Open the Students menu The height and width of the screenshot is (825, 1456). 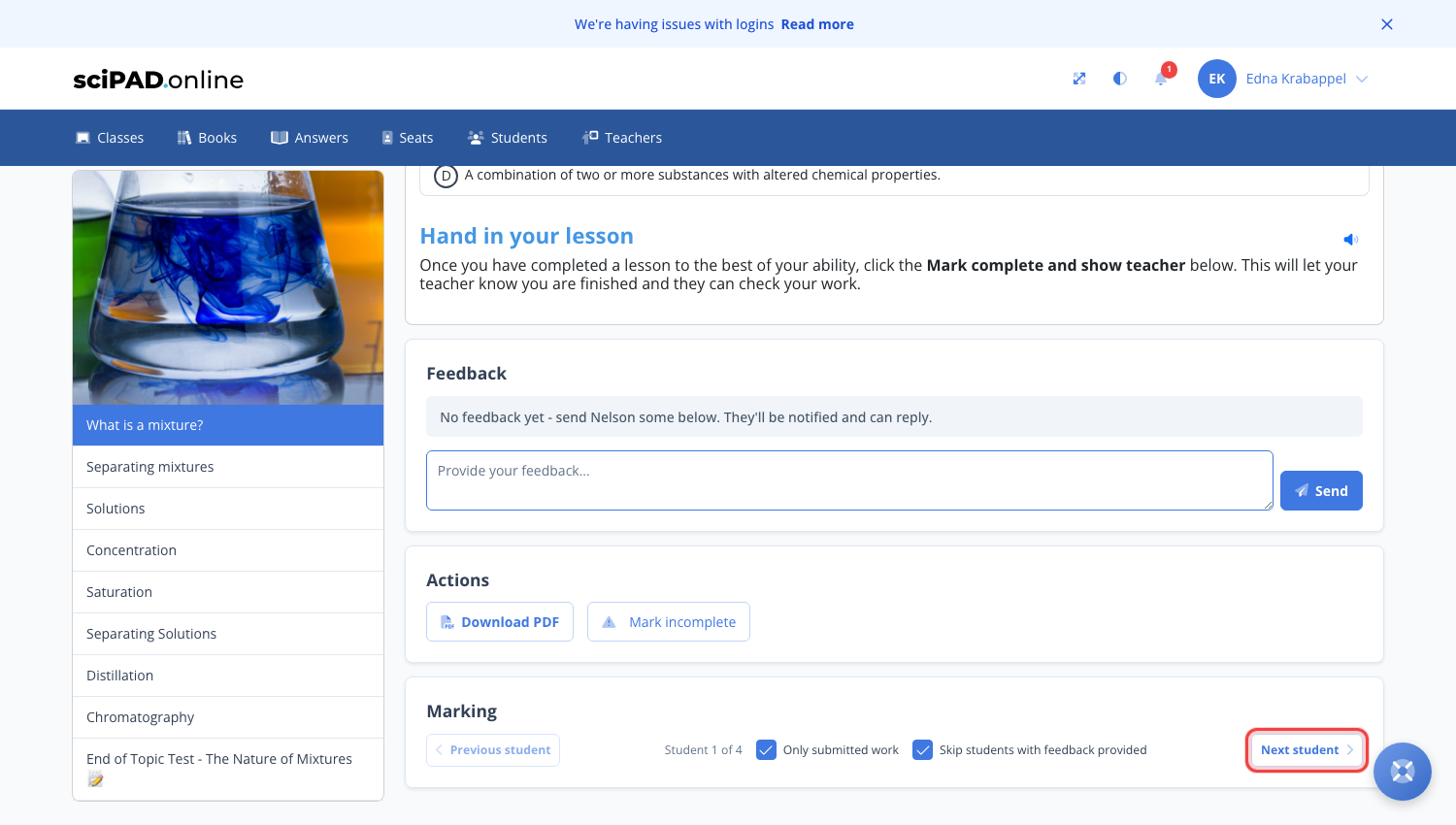coord(508,138)
